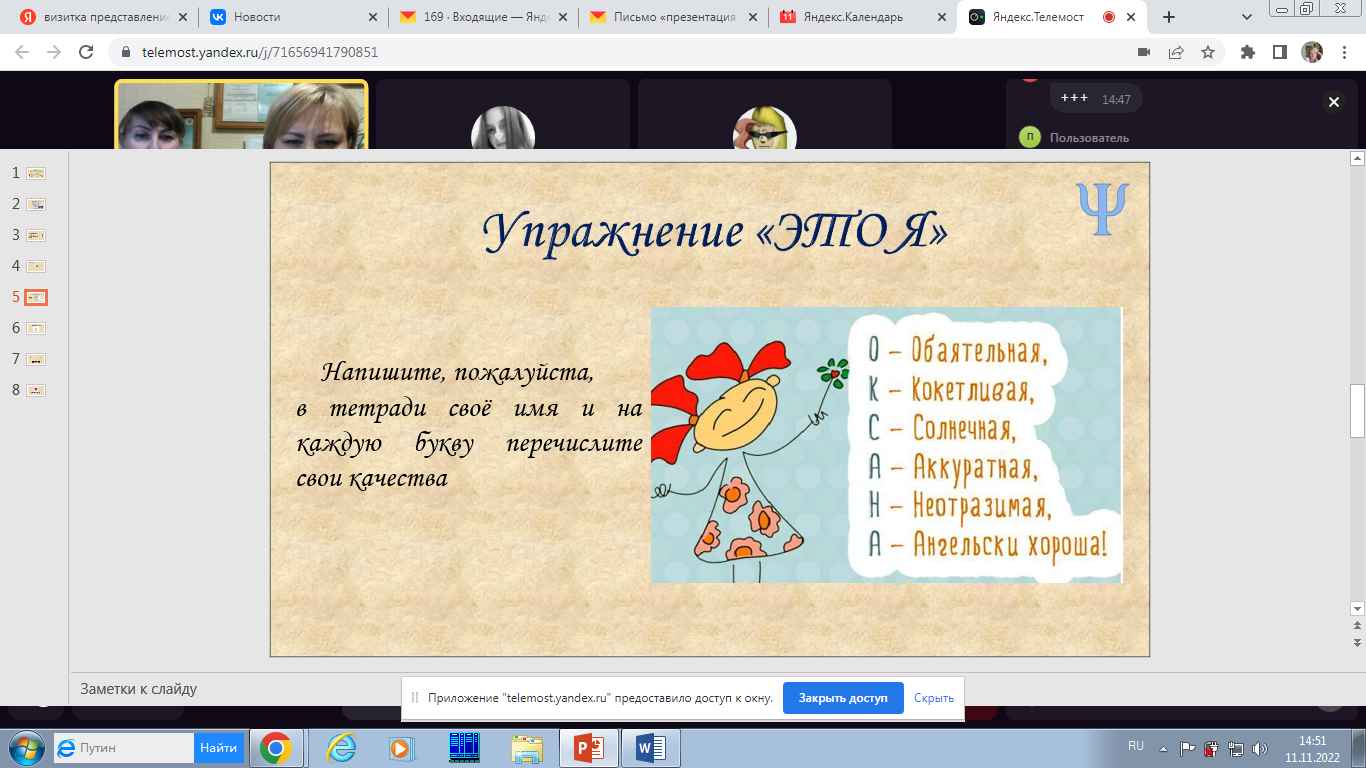1366x768 pixels.
Task: Open the Chrome profile avatar
Action: [1312, 52]
